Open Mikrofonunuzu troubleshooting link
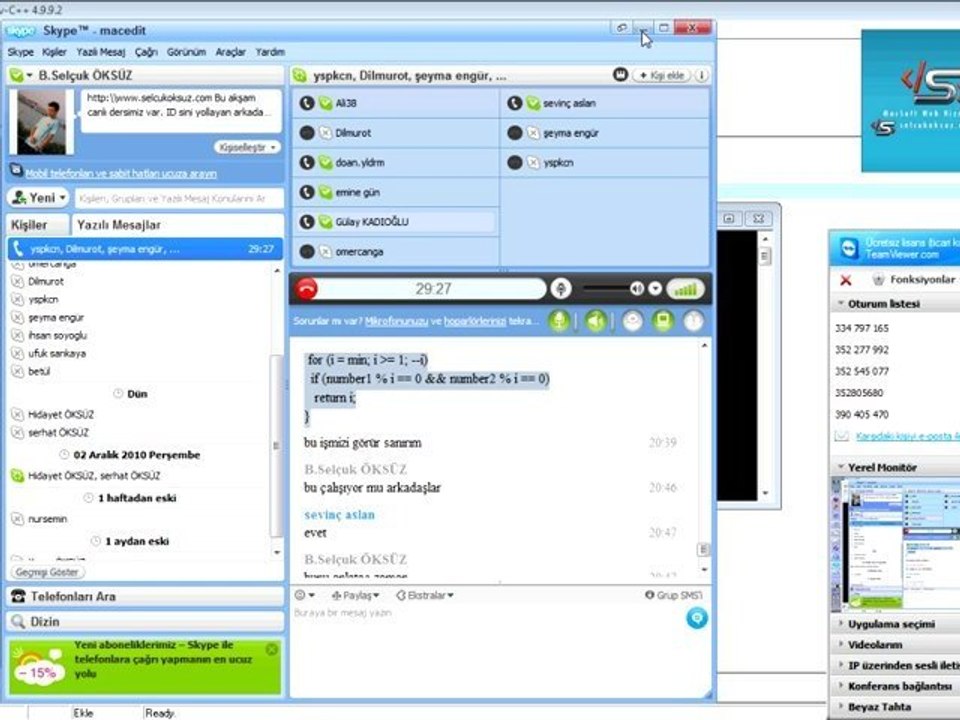 tap(396, 321)
